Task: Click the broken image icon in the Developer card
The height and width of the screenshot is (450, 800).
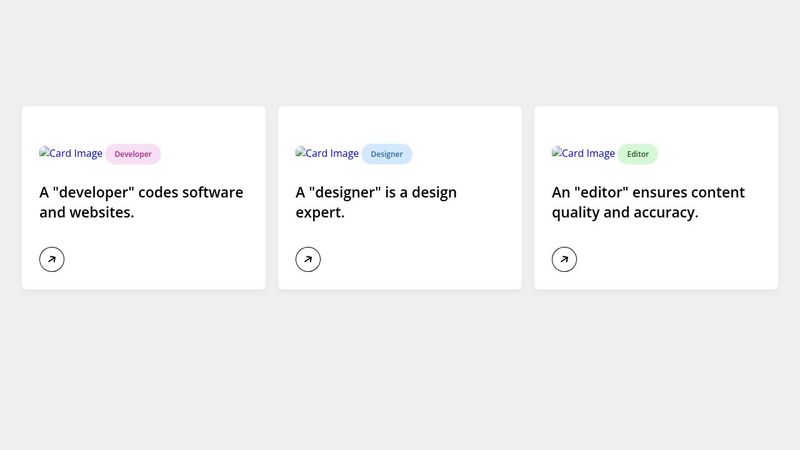Action: 44,153
